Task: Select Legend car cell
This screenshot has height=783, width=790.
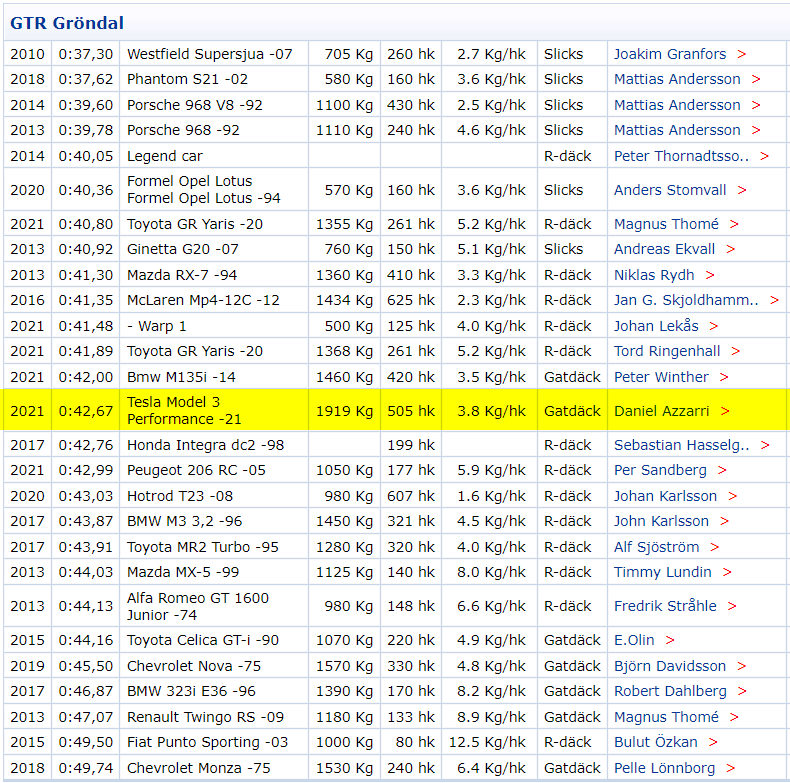Action: coord(214,156)
